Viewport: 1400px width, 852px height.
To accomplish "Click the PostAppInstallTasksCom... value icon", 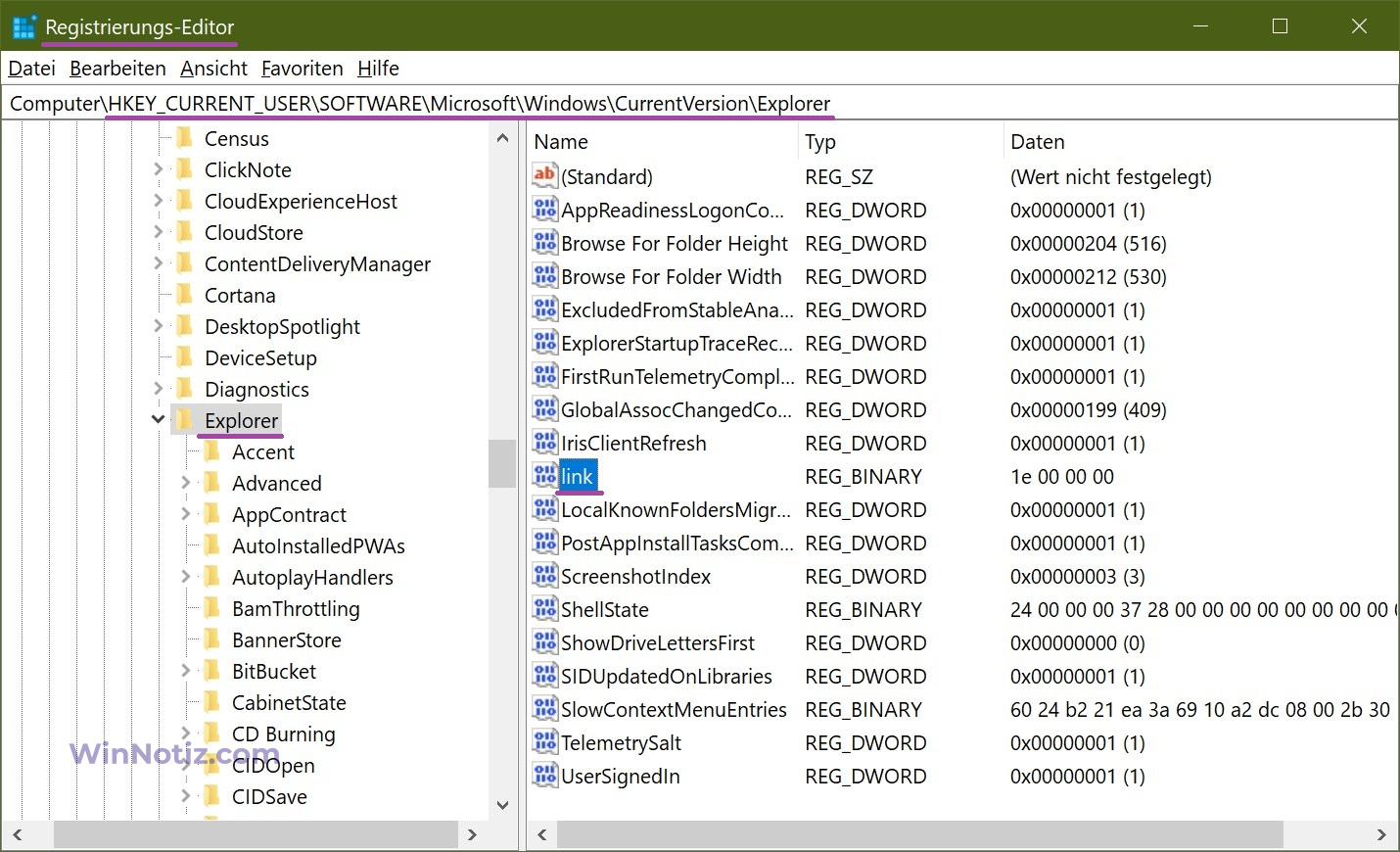I will 544,543.
